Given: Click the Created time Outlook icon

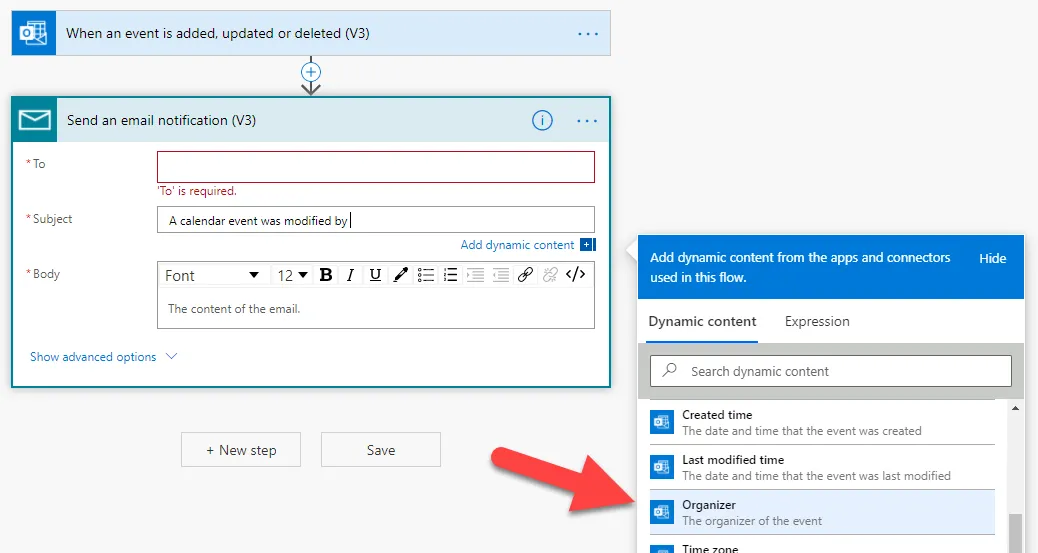Looking at the screenshot, I should click(x=661, y=422).
